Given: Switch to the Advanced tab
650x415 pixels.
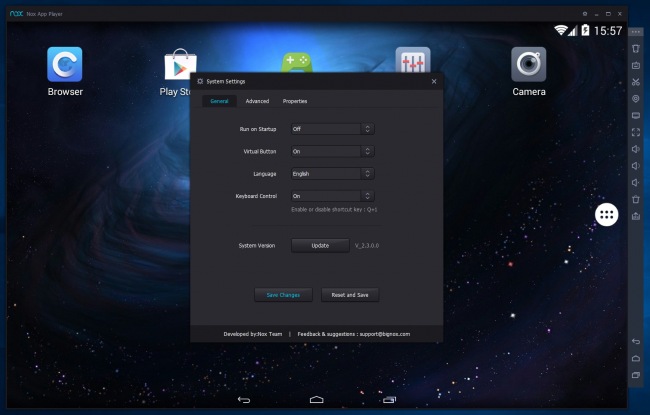Looking at the screenshot, I should pos(257,101).
